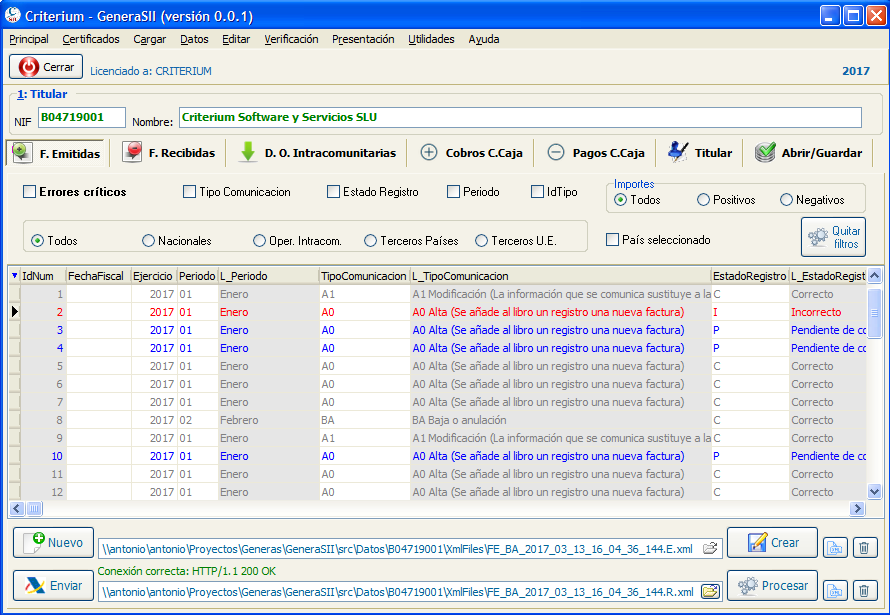The image size is (890, 615).
Task: Tick the Estado Registro filter checkbox
Action: pos(334,192)
